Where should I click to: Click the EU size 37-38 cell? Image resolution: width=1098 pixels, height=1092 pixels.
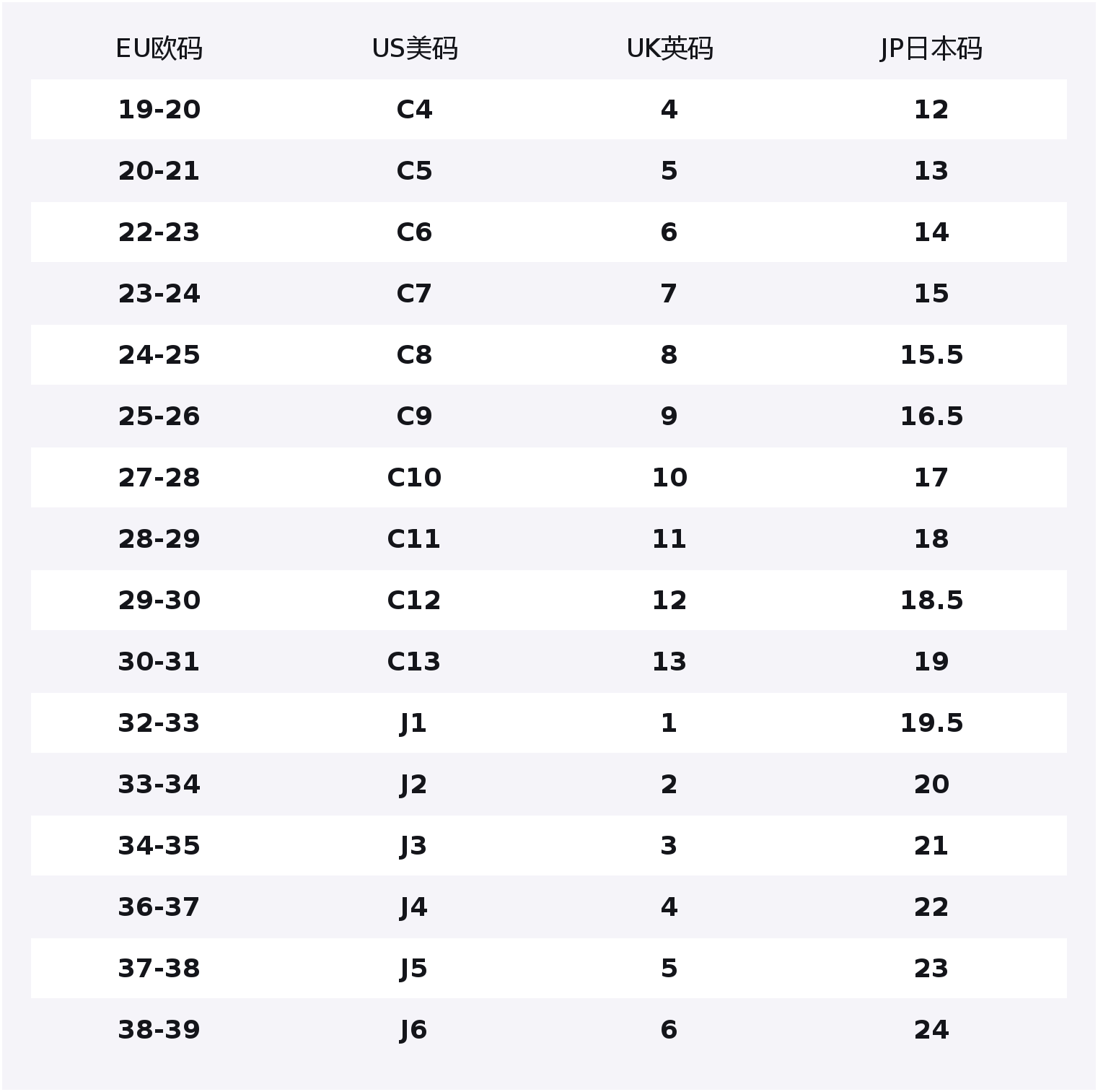[x=159, y=969]
